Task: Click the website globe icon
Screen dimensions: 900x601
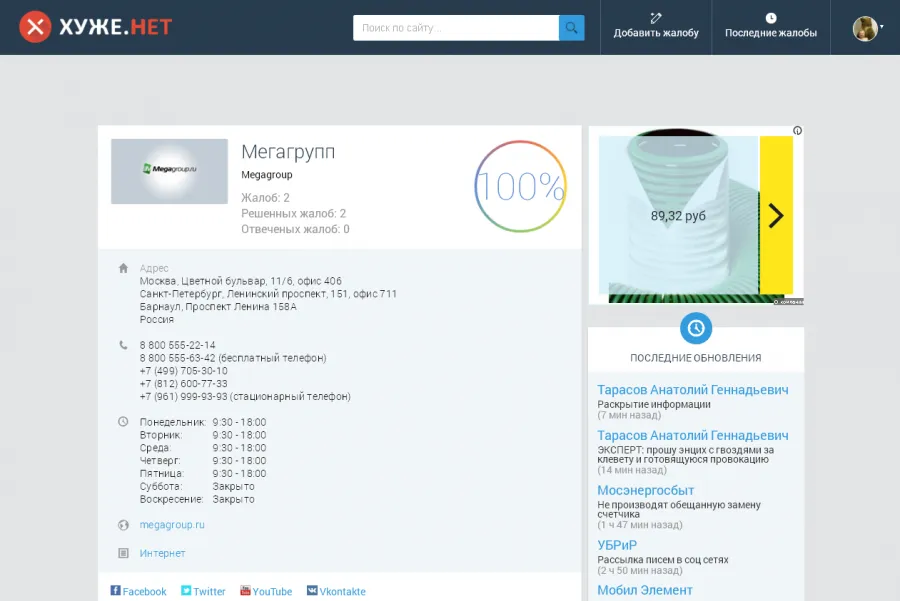Action: [x=123, y=525]
